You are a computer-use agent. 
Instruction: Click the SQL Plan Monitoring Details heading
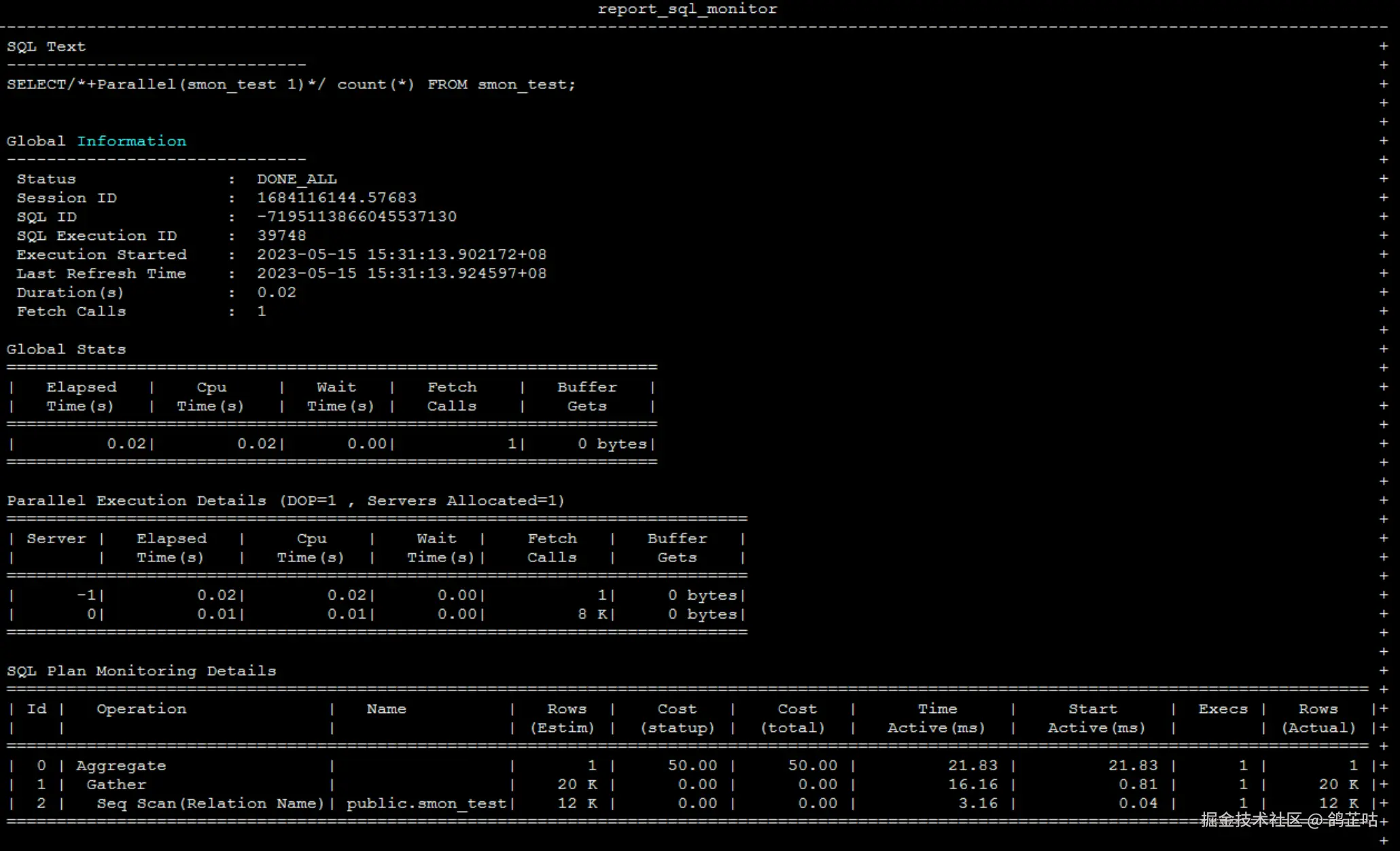tap(141, 672)
